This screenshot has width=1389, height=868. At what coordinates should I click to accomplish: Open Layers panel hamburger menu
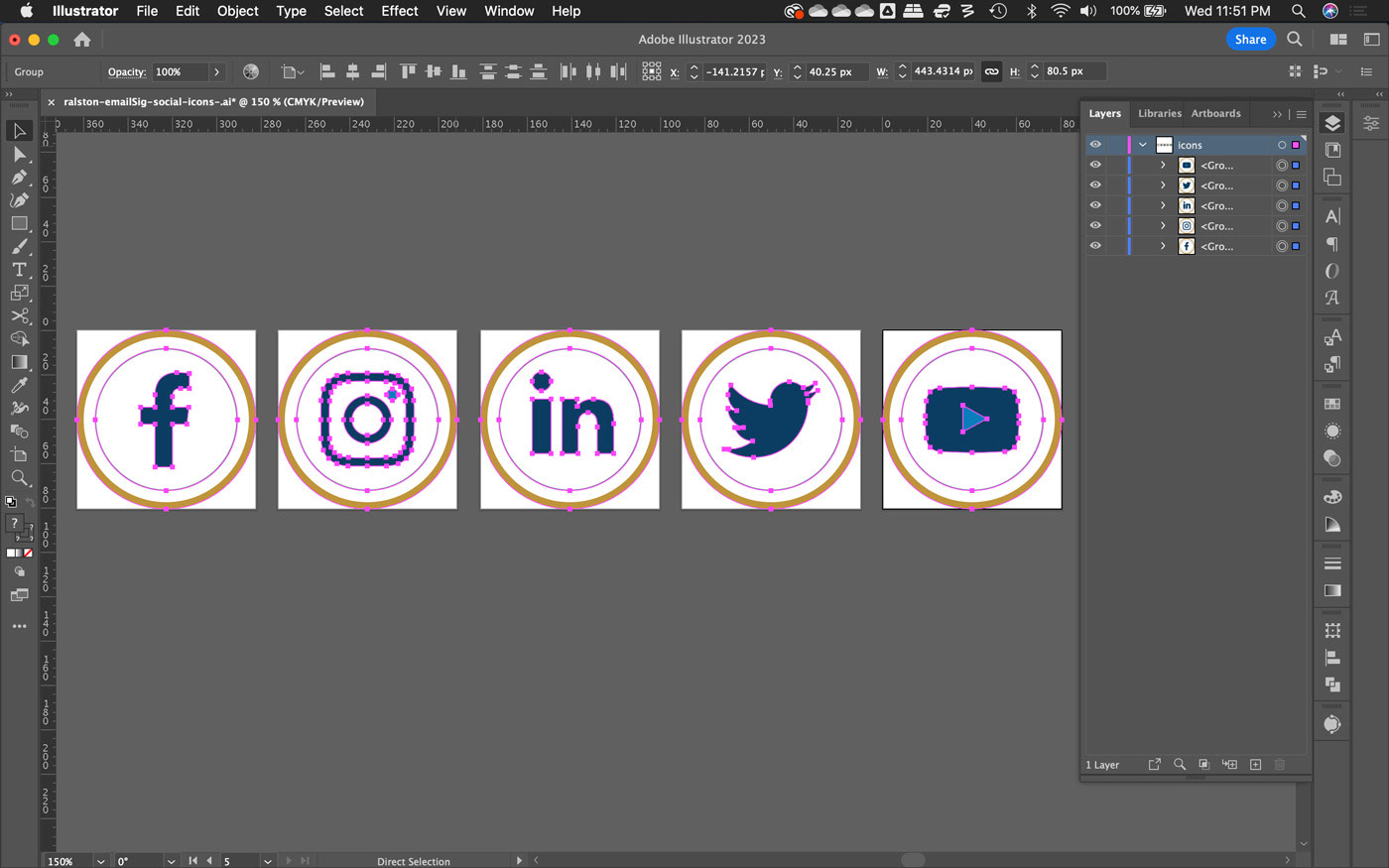point(1302,114)
